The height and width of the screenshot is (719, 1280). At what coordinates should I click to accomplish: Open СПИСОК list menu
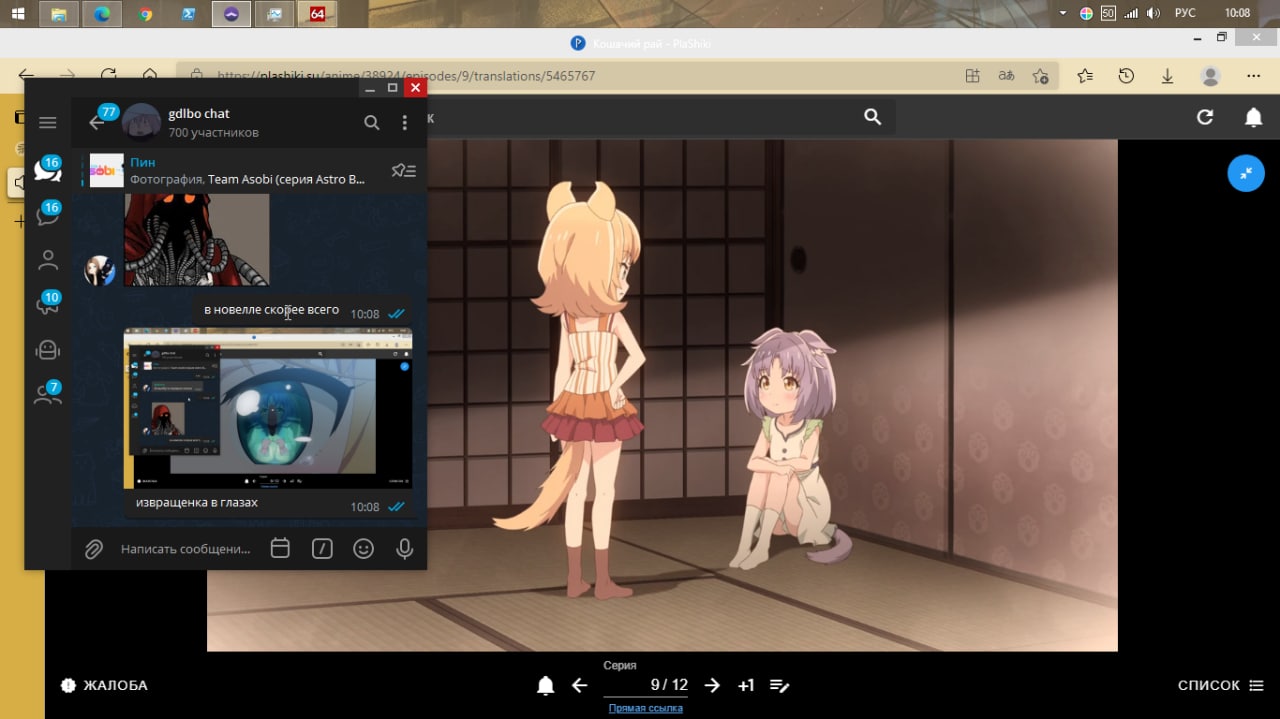1222,685
